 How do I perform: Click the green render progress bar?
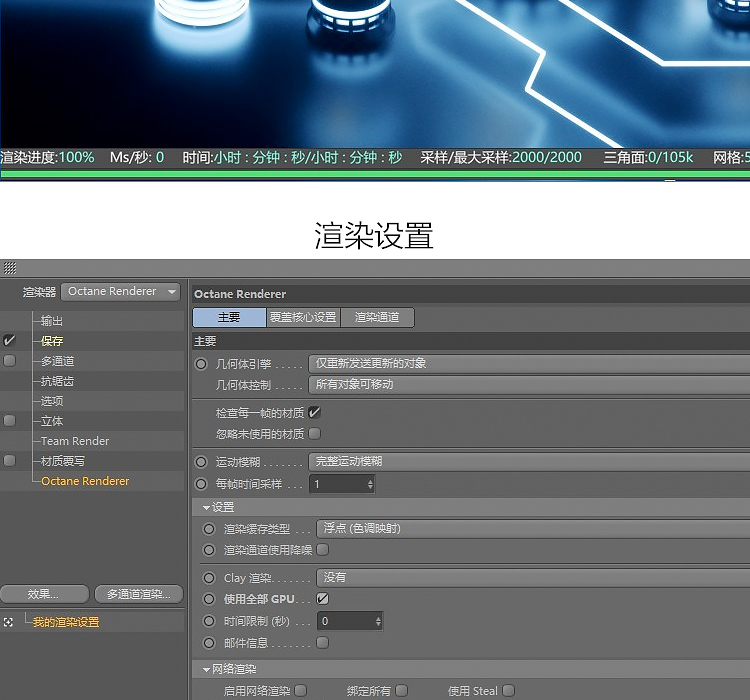(375, 174)
